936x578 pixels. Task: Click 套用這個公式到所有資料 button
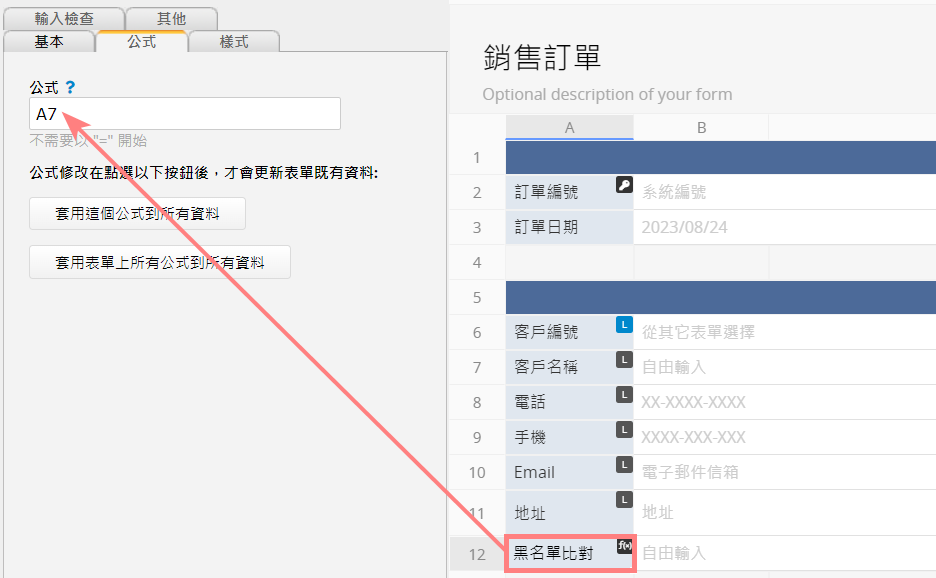coord(137,213)
